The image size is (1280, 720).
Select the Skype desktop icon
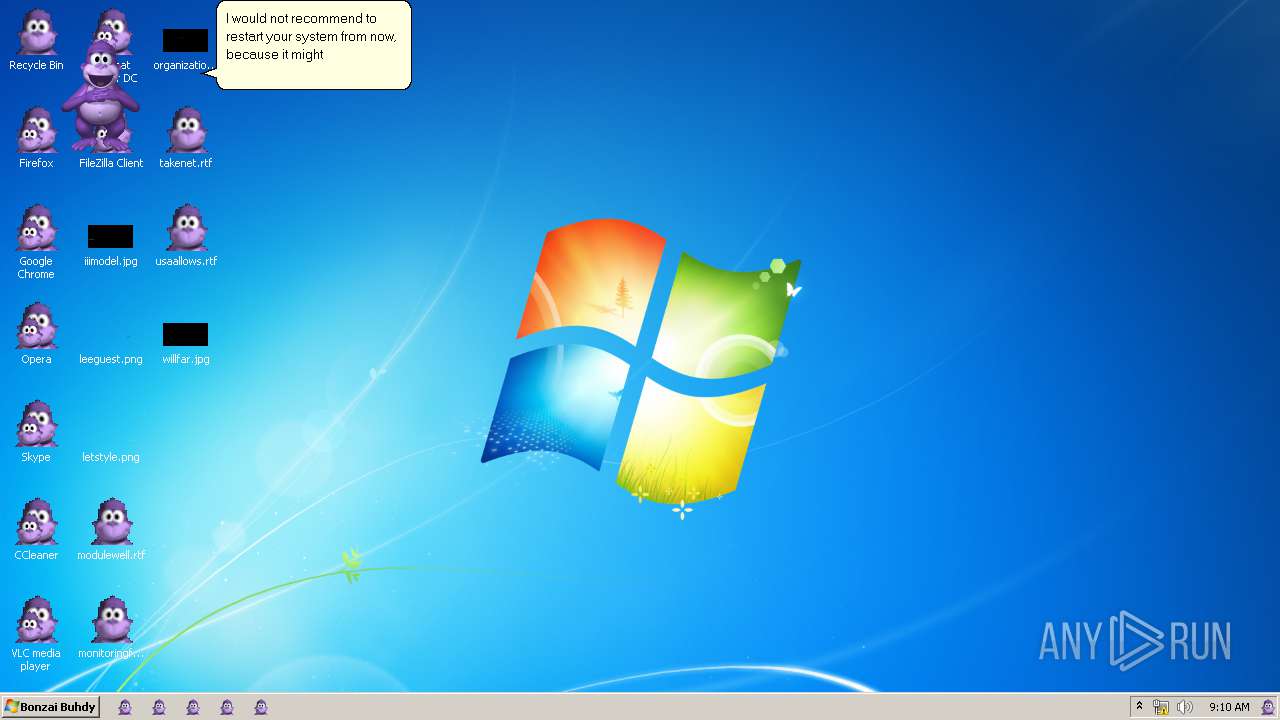tap(36, 425)
